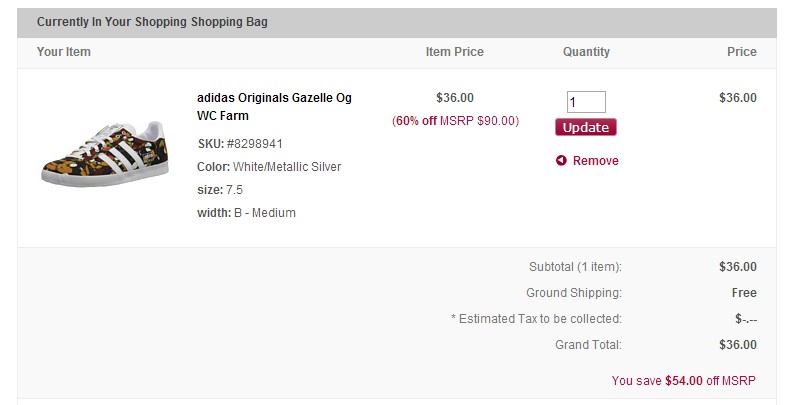The image size is (789, 405).
Task: Click the Color White/Metallic Silver detail
Action: pyautogui.click(x=269, y=167)
